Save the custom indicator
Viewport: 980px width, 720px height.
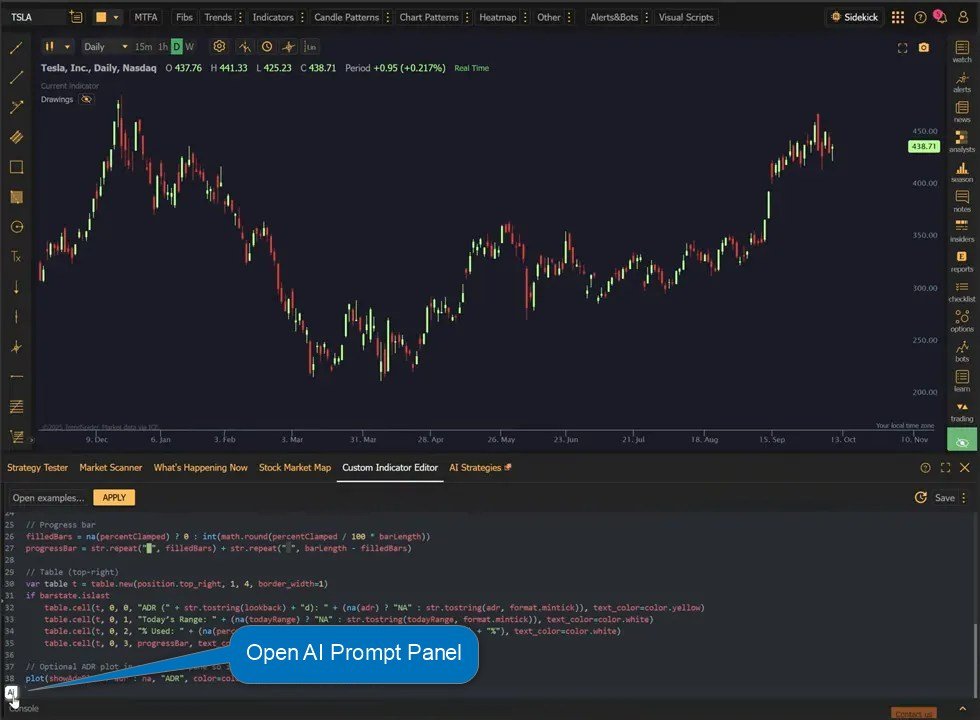pos(944,498)
